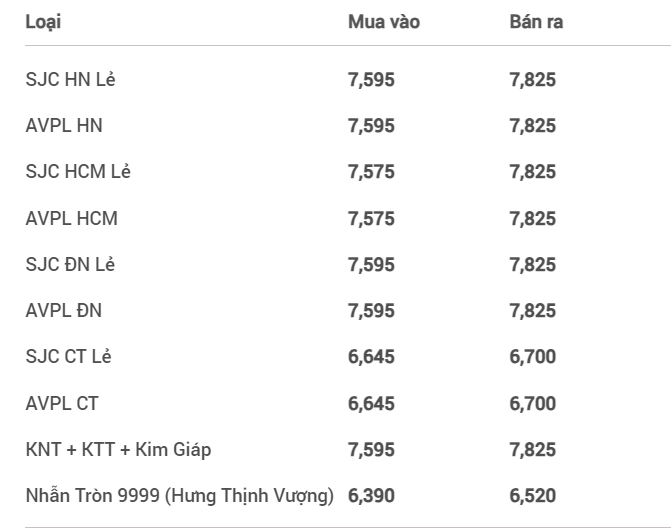Select the "SJC HN Lẻ" row label
Screen dimensions: 672x528
tap(70, 80)
